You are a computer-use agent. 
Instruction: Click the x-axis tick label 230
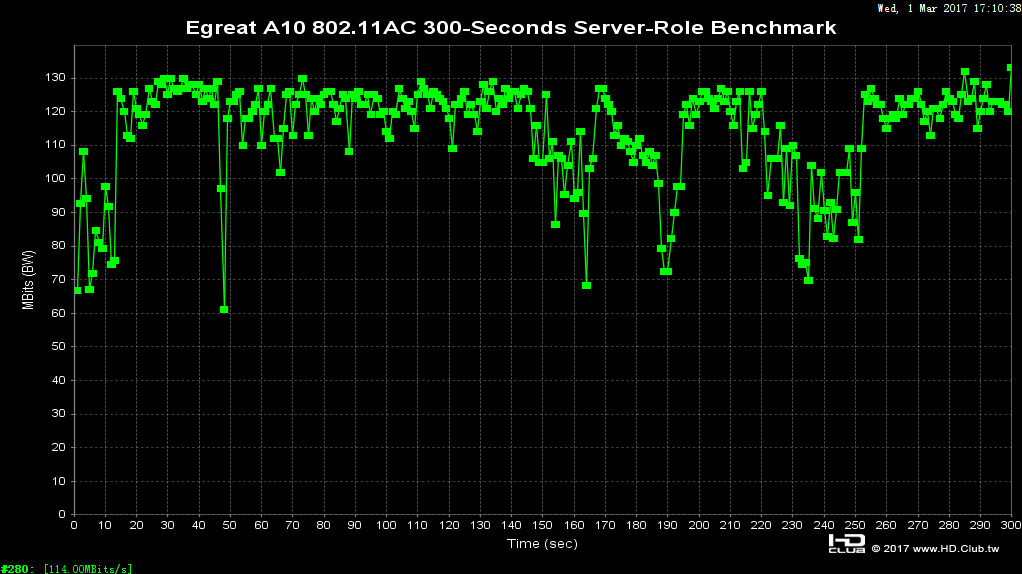point(793,525)
